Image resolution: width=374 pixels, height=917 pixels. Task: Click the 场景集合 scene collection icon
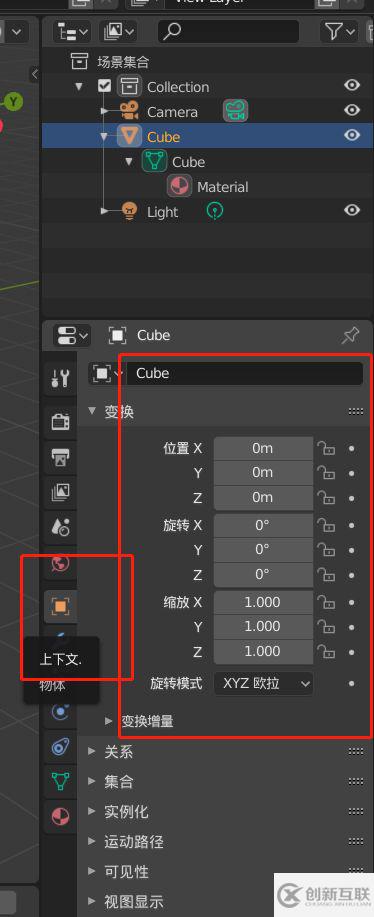79,61
